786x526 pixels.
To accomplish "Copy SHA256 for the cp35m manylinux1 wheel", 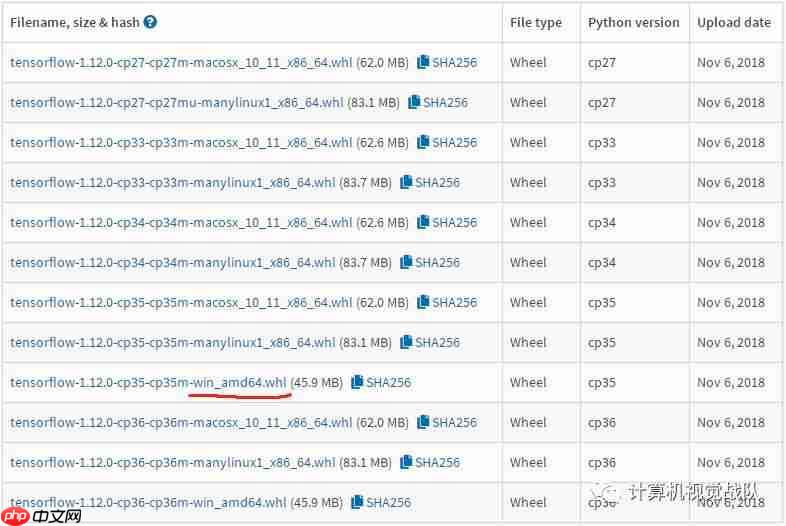I will click(430, 342).
